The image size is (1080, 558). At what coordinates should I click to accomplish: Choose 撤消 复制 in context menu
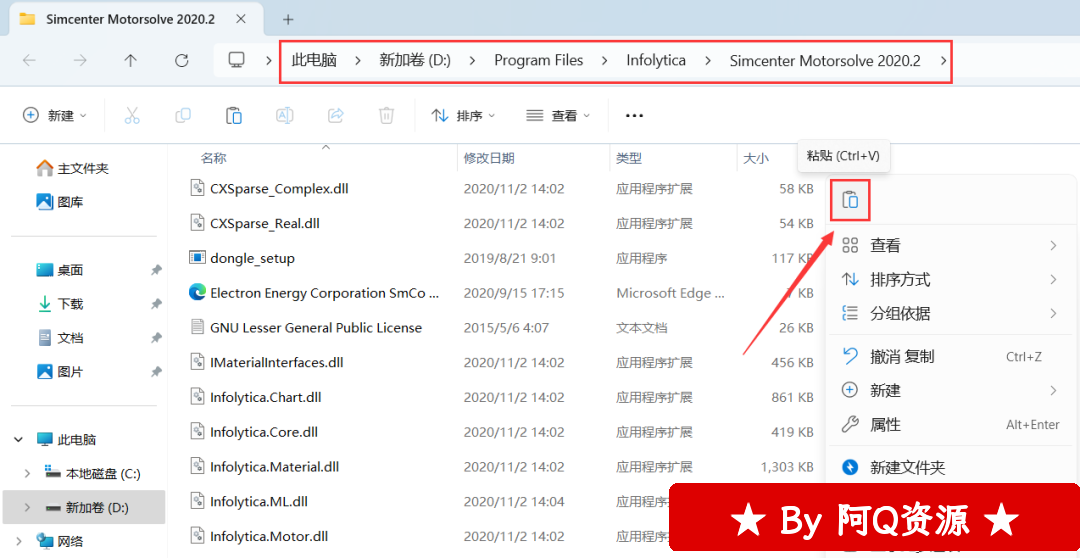click(x=953, y=357)
